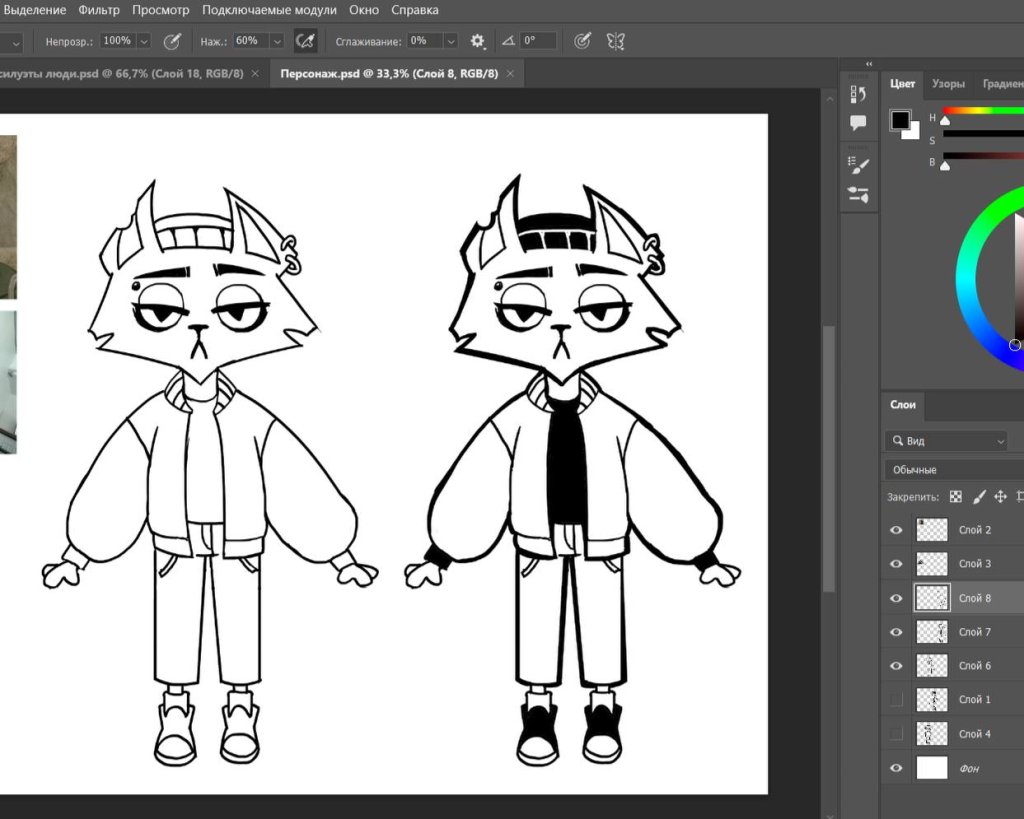
Task: Open the History panel icon
Action: (858, 94)
